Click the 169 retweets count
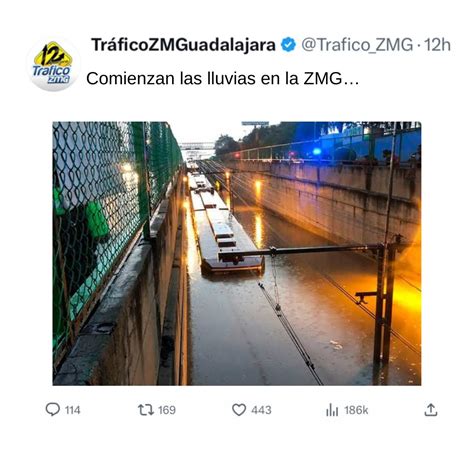 click(x=167, y=410)
